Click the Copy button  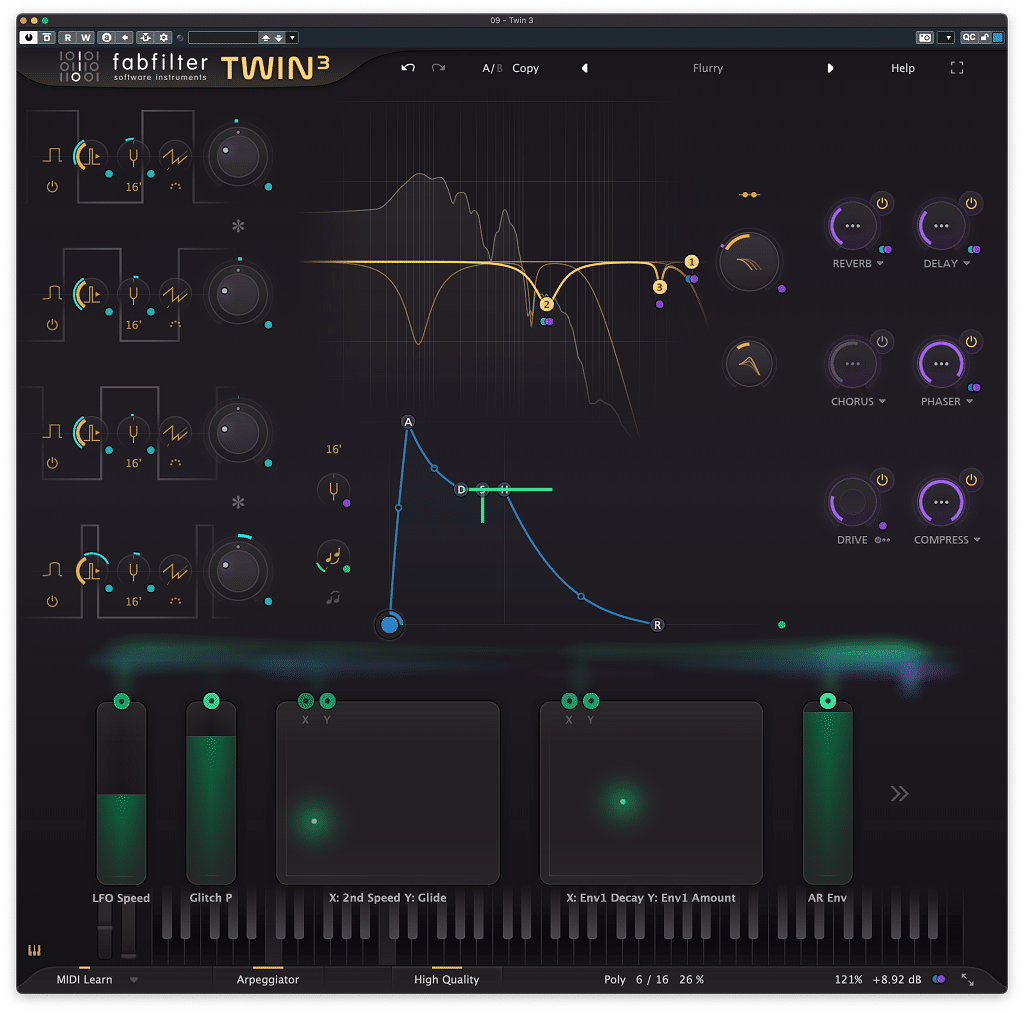tap(526, 68)
